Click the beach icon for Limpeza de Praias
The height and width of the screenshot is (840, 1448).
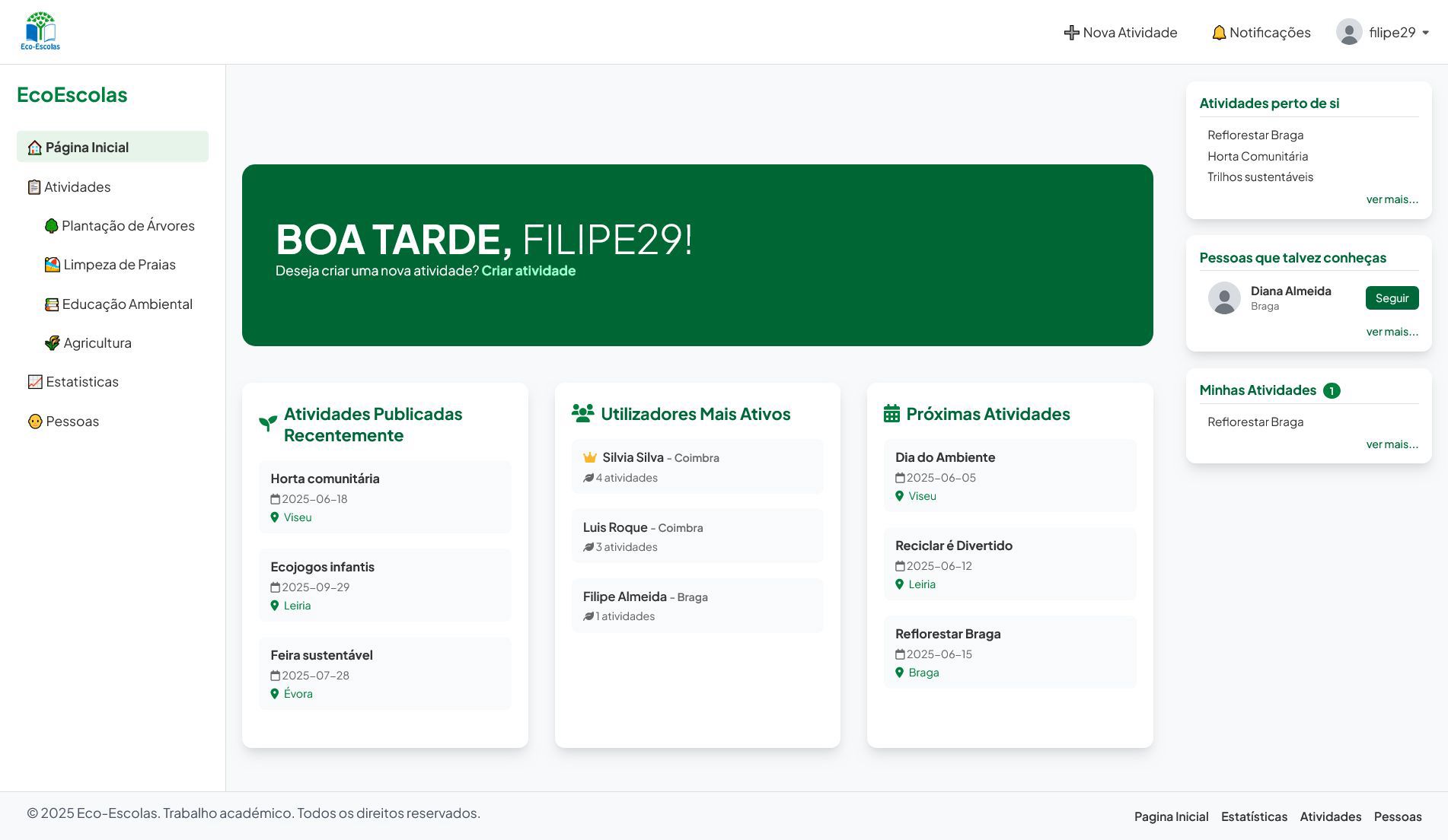(52, 265)
